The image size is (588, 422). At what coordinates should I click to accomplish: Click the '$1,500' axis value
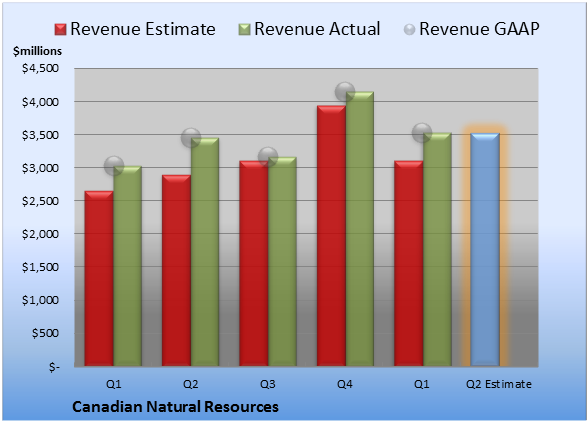click(40, 267)
